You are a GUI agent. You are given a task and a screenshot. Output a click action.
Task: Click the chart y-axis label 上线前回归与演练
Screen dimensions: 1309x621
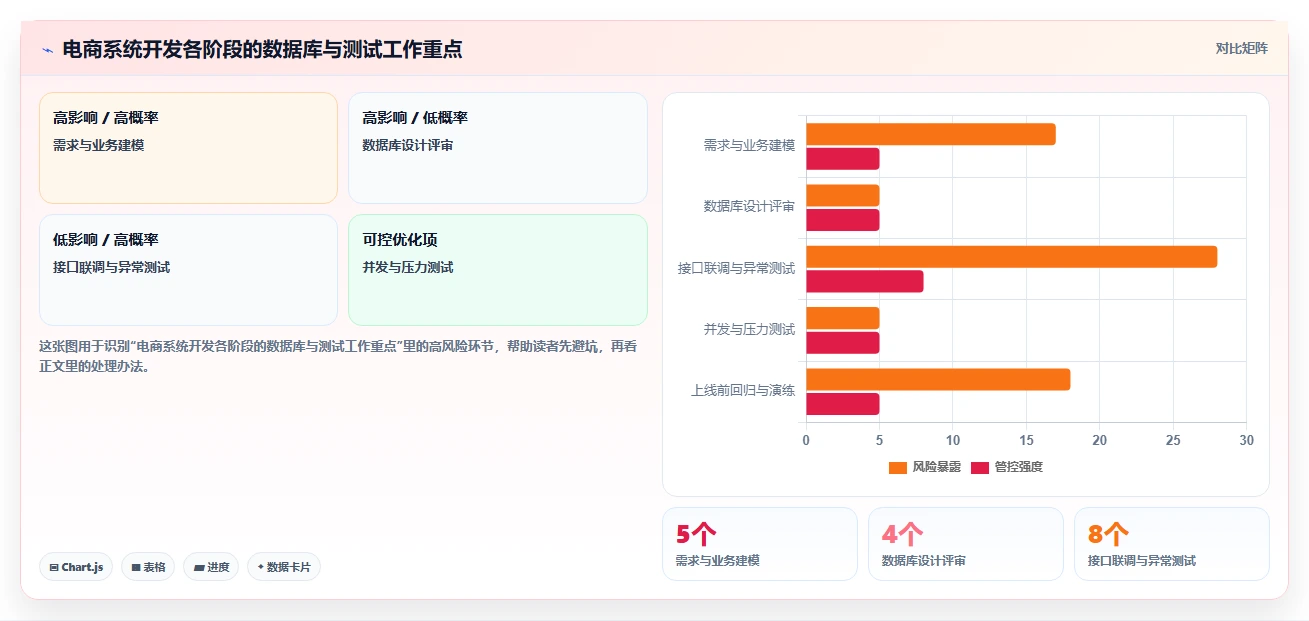[x=743, y=390]
